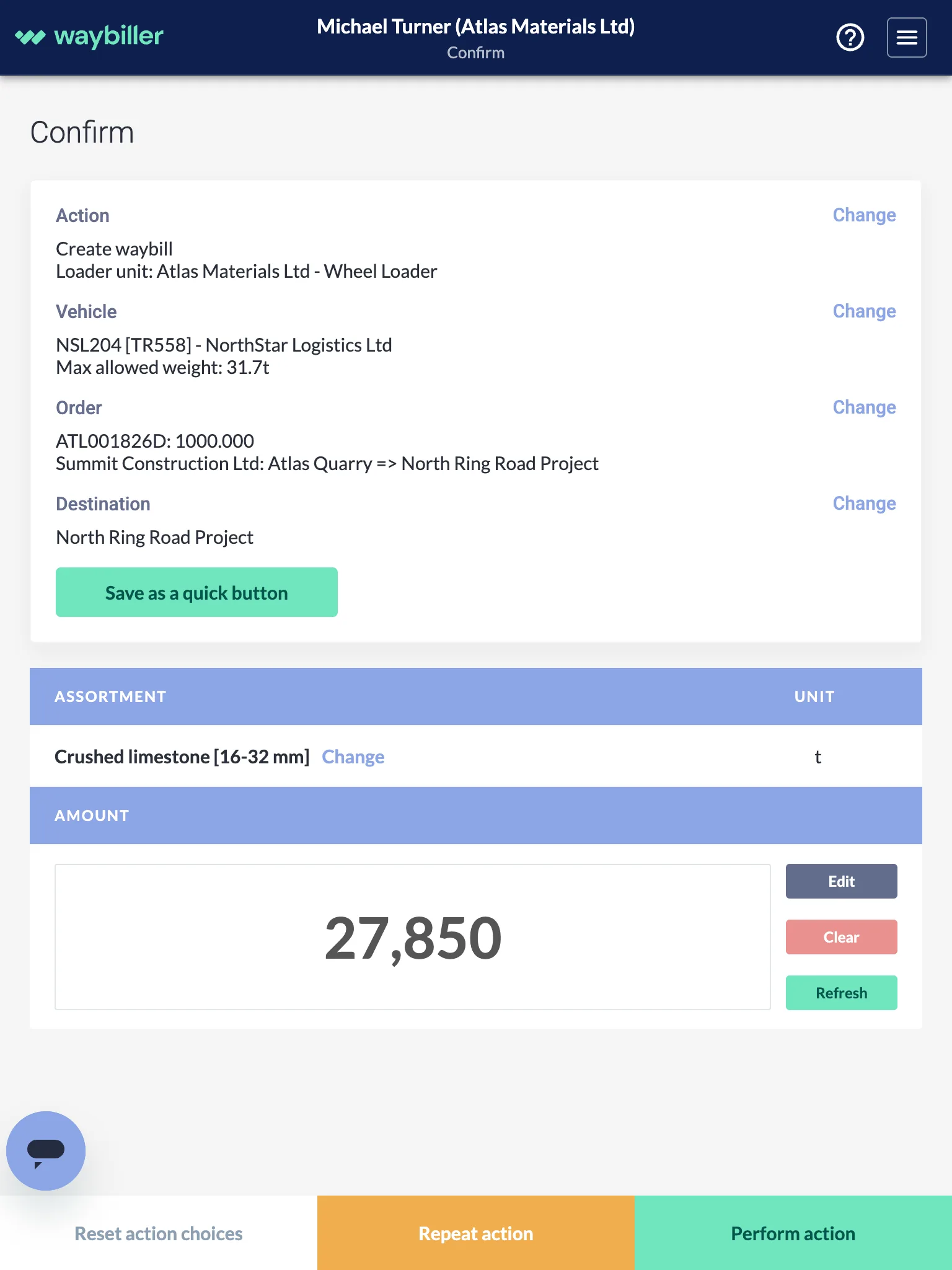Click the Summit Construction Ltd route text

[x=327, y=463]
